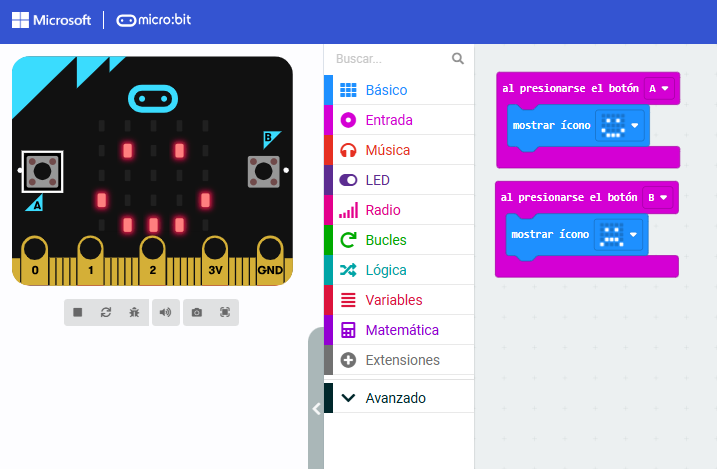Screen dimensions: 717x469
Task: Select the 'al presionarse el botón A' block
Action: [570, 88]
